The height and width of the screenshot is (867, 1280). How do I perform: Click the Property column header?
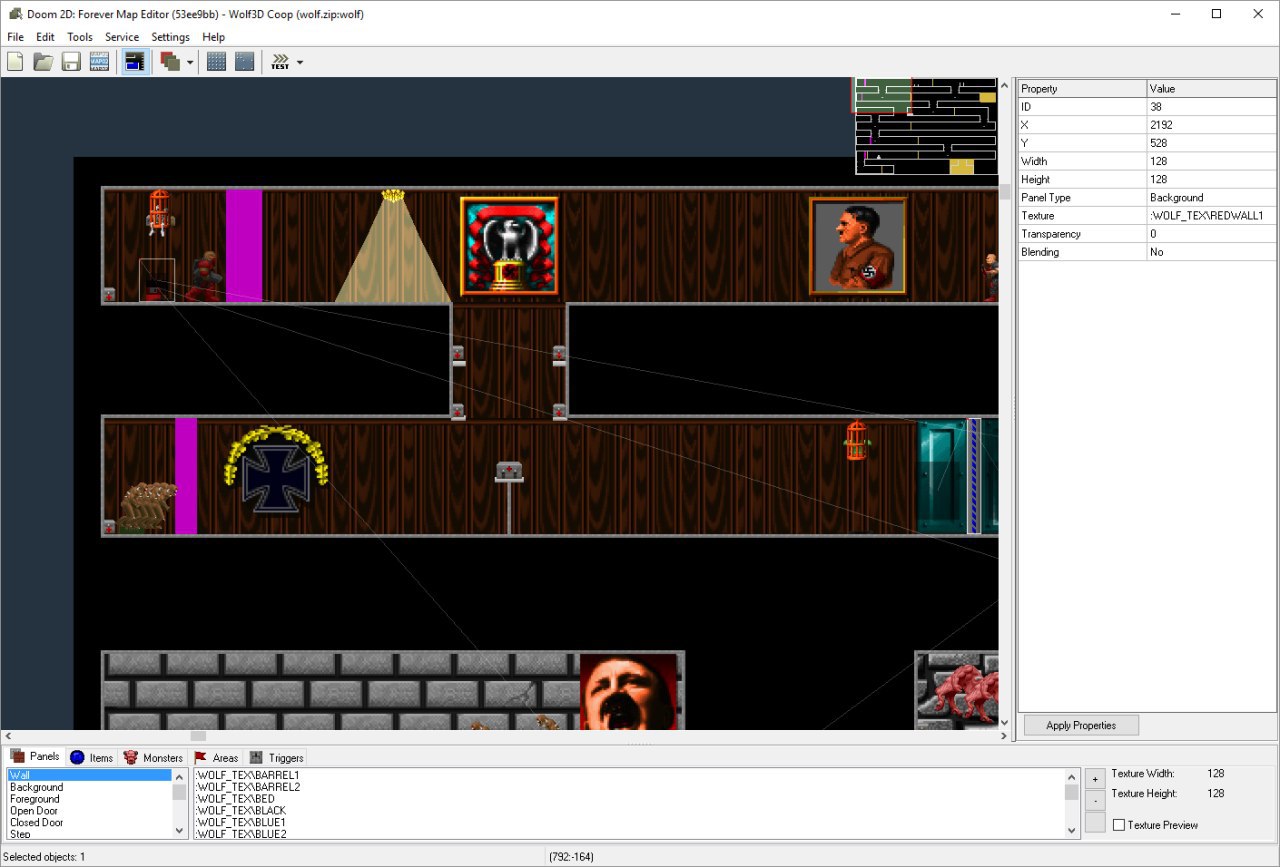pos(1082,89)
